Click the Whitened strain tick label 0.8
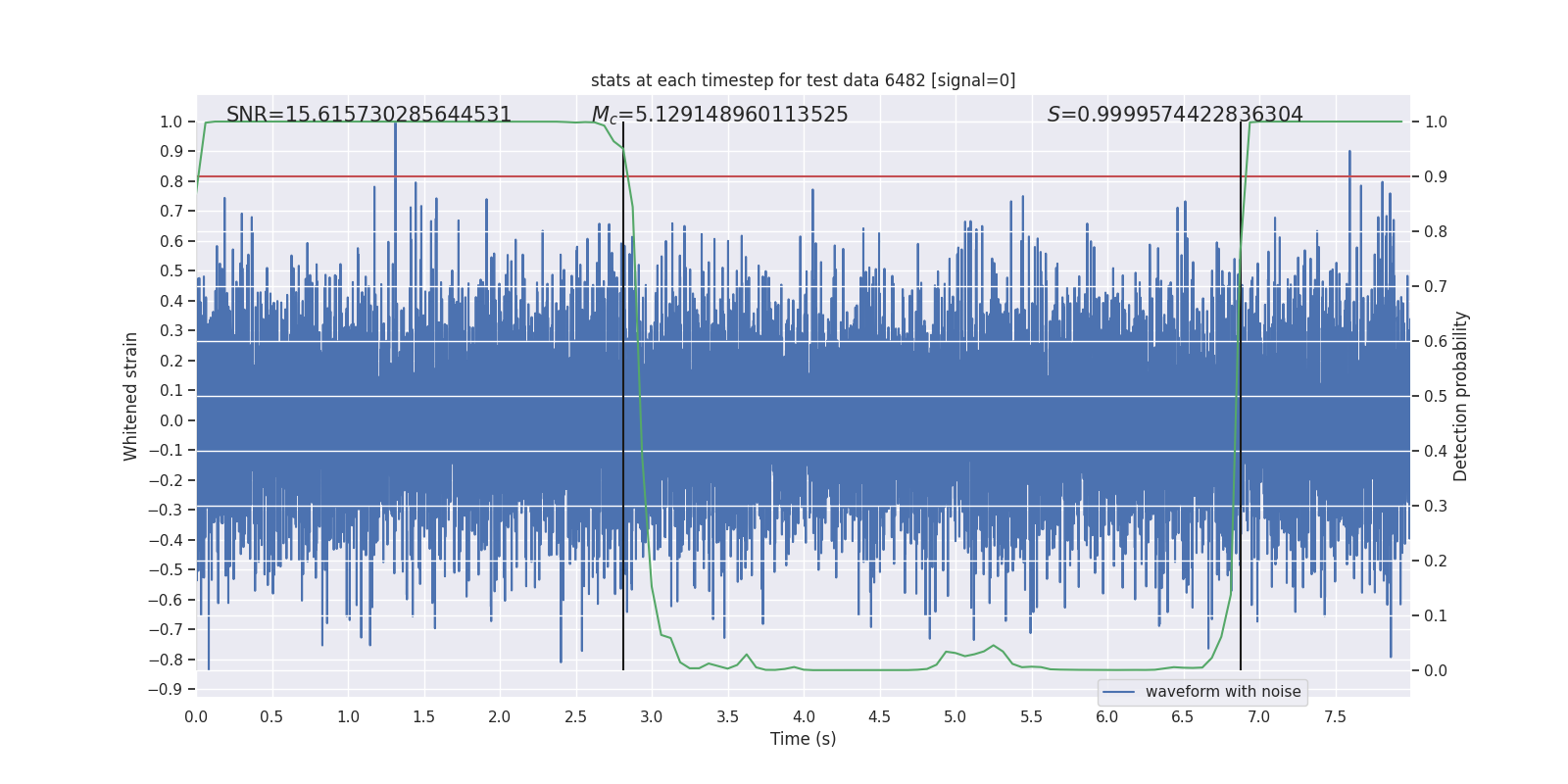1568x784 pixels. pyautogui.click(x=171, y=181)
